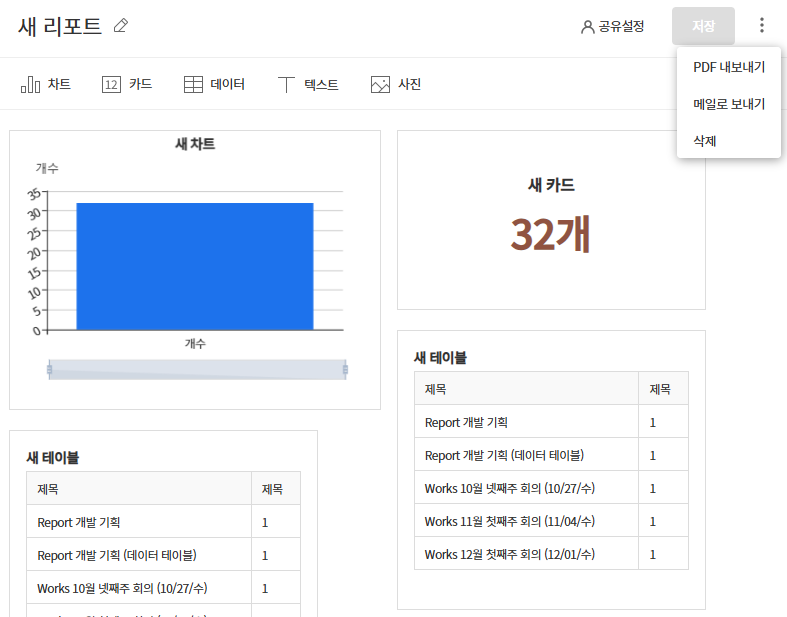Click the left handle of chart range slider

coord(50,370)
